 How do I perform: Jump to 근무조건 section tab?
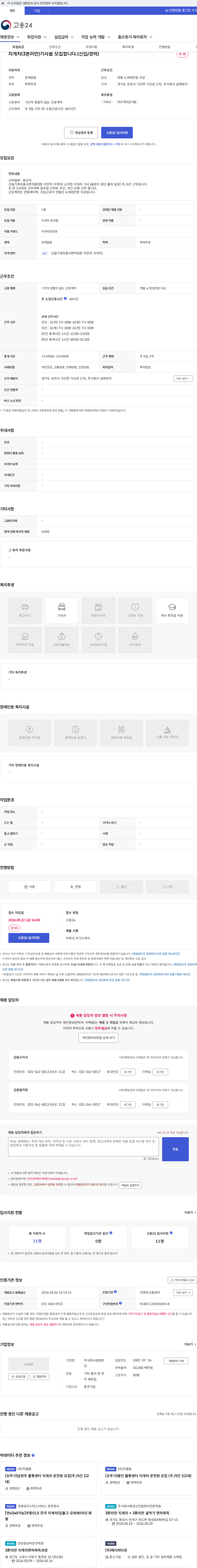(55, 47)
